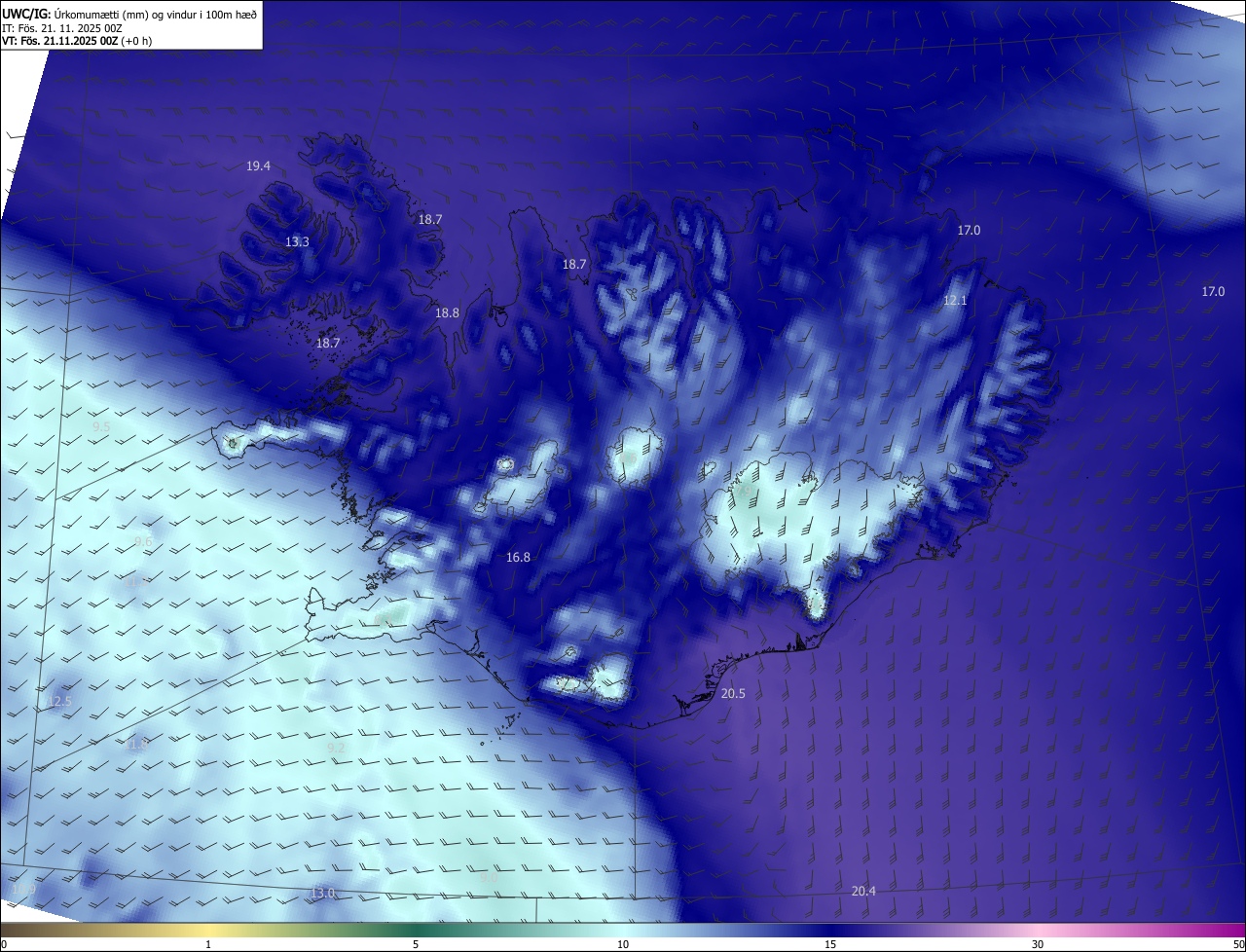Click the 11.8 value label over the ocean
Image resolution: width=1246 pixels, height=952 pixels.
(136, 744)
